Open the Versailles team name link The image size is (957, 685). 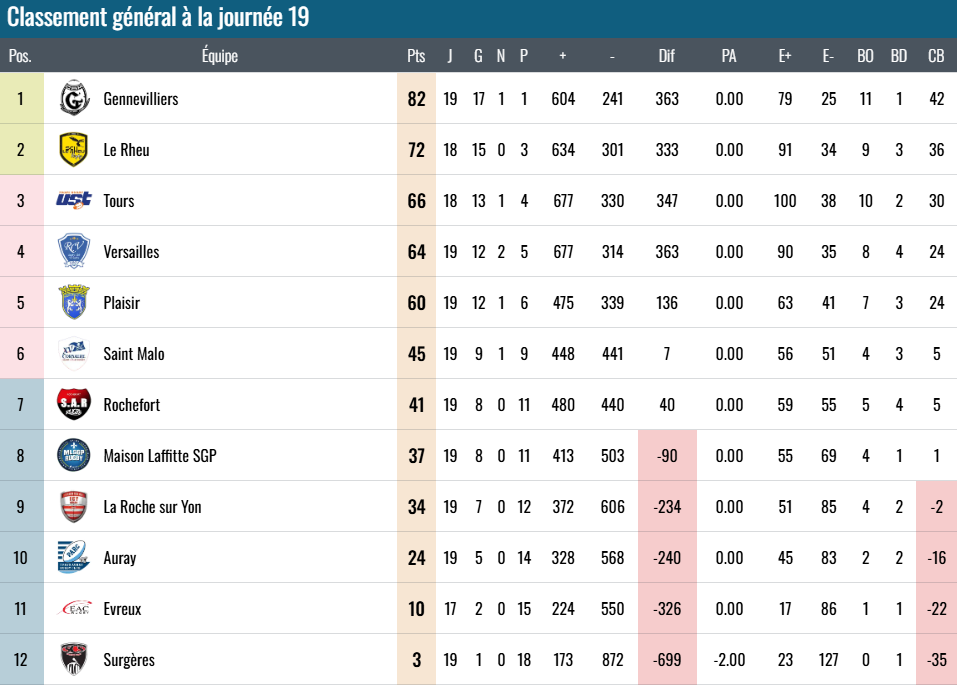click(x=131, y=252)
